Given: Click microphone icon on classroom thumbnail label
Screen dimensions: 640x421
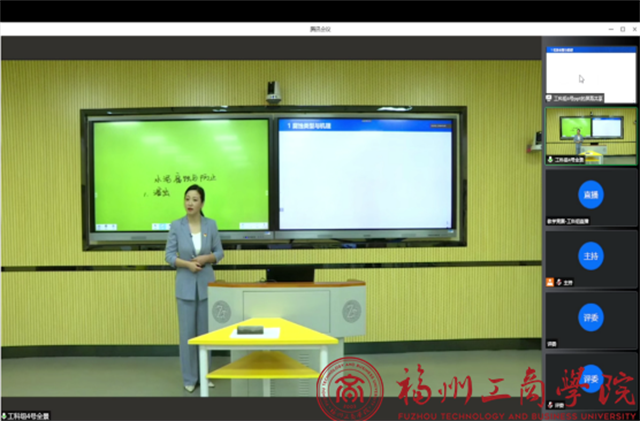Looking at the screenshot, I should coord(550,159).
